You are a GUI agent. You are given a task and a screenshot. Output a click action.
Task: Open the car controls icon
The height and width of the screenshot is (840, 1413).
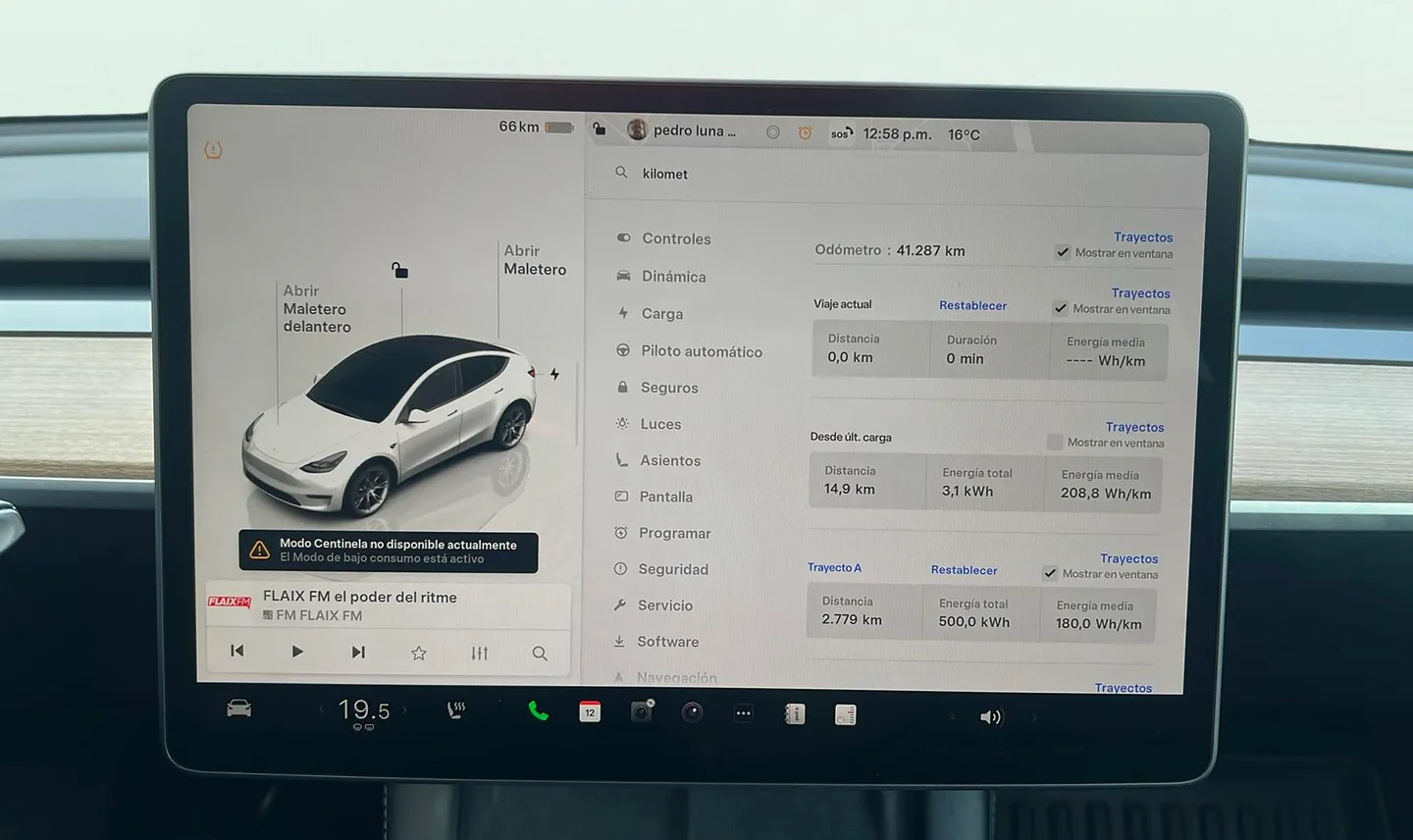[238, 709]
